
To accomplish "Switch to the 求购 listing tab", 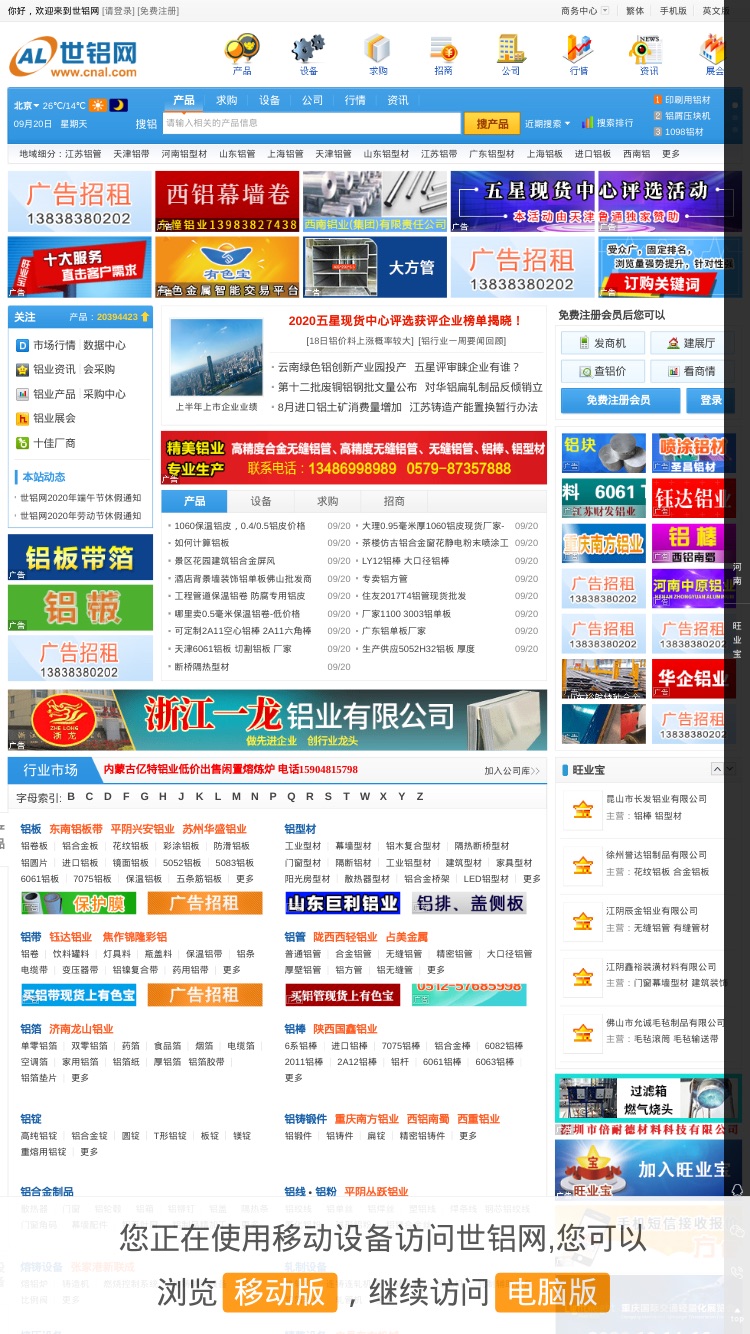I will [328, 501].
